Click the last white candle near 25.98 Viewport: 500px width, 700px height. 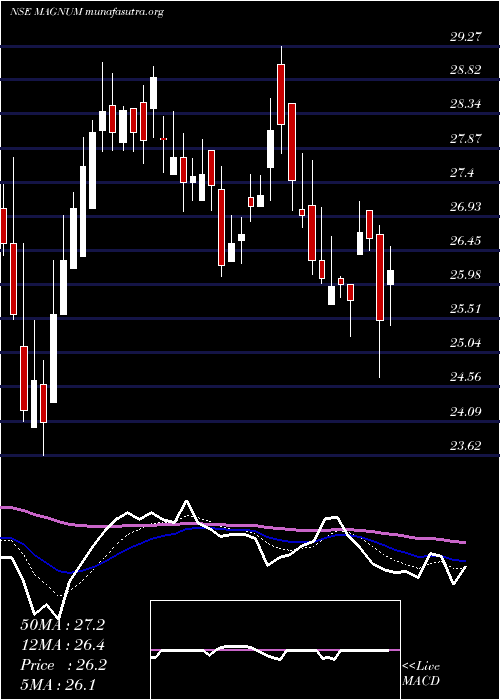pyautogui.click(x=391, y=277)
